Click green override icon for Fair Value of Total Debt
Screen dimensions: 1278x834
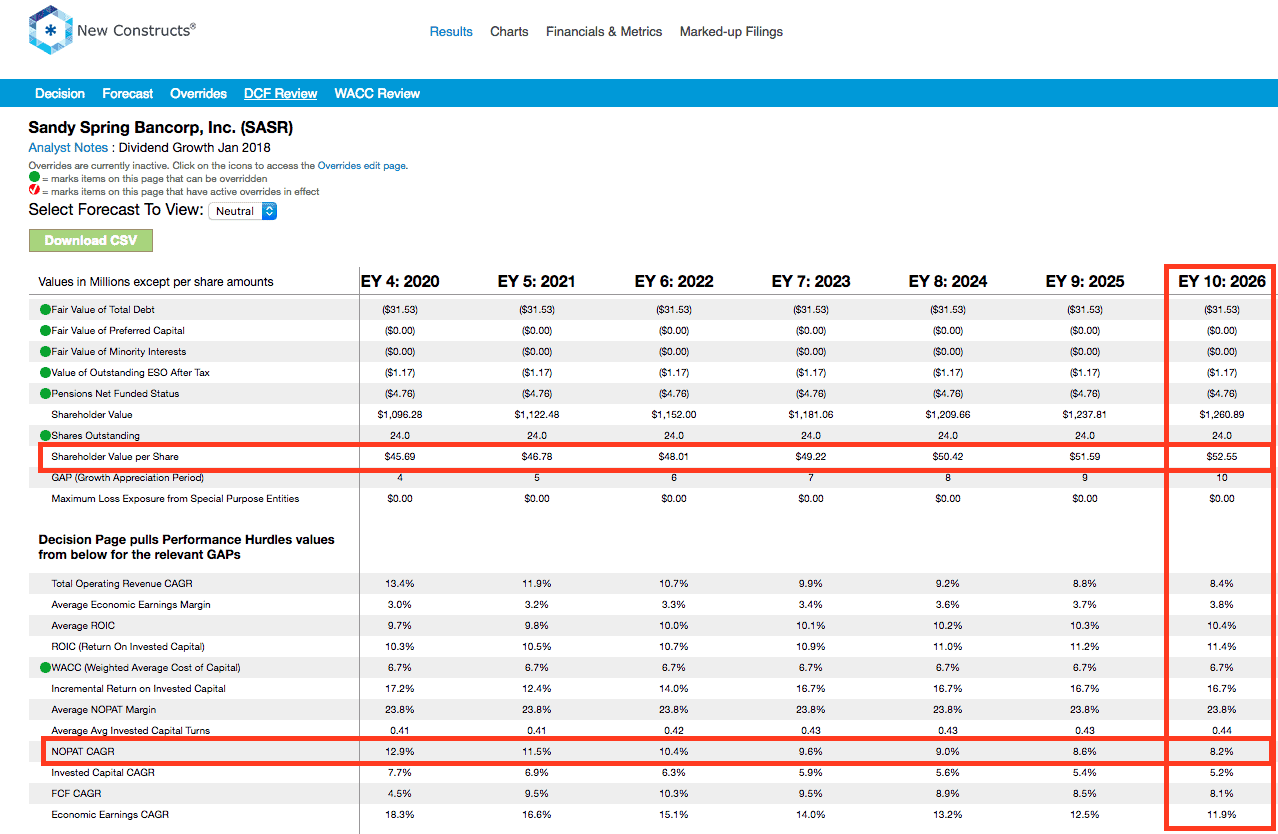45,310
